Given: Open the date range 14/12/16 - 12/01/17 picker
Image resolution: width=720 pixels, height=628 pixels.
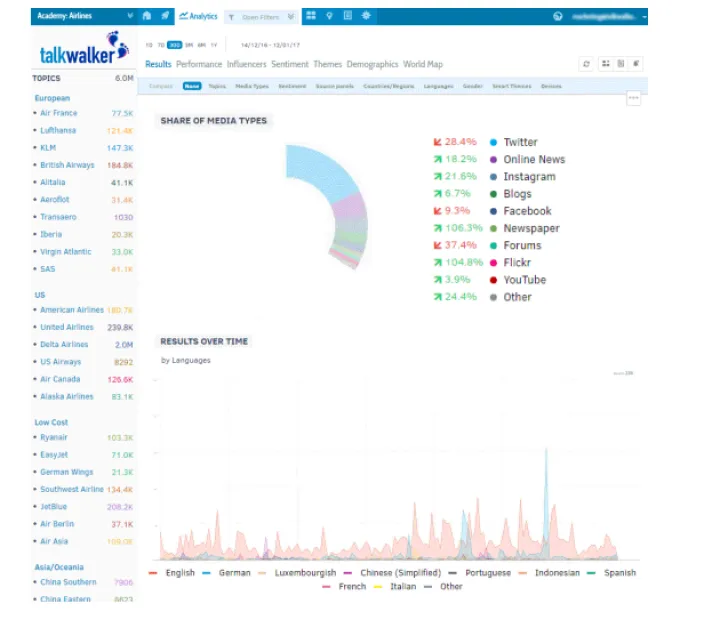Looking at the screenshot, I should (270, 45).
